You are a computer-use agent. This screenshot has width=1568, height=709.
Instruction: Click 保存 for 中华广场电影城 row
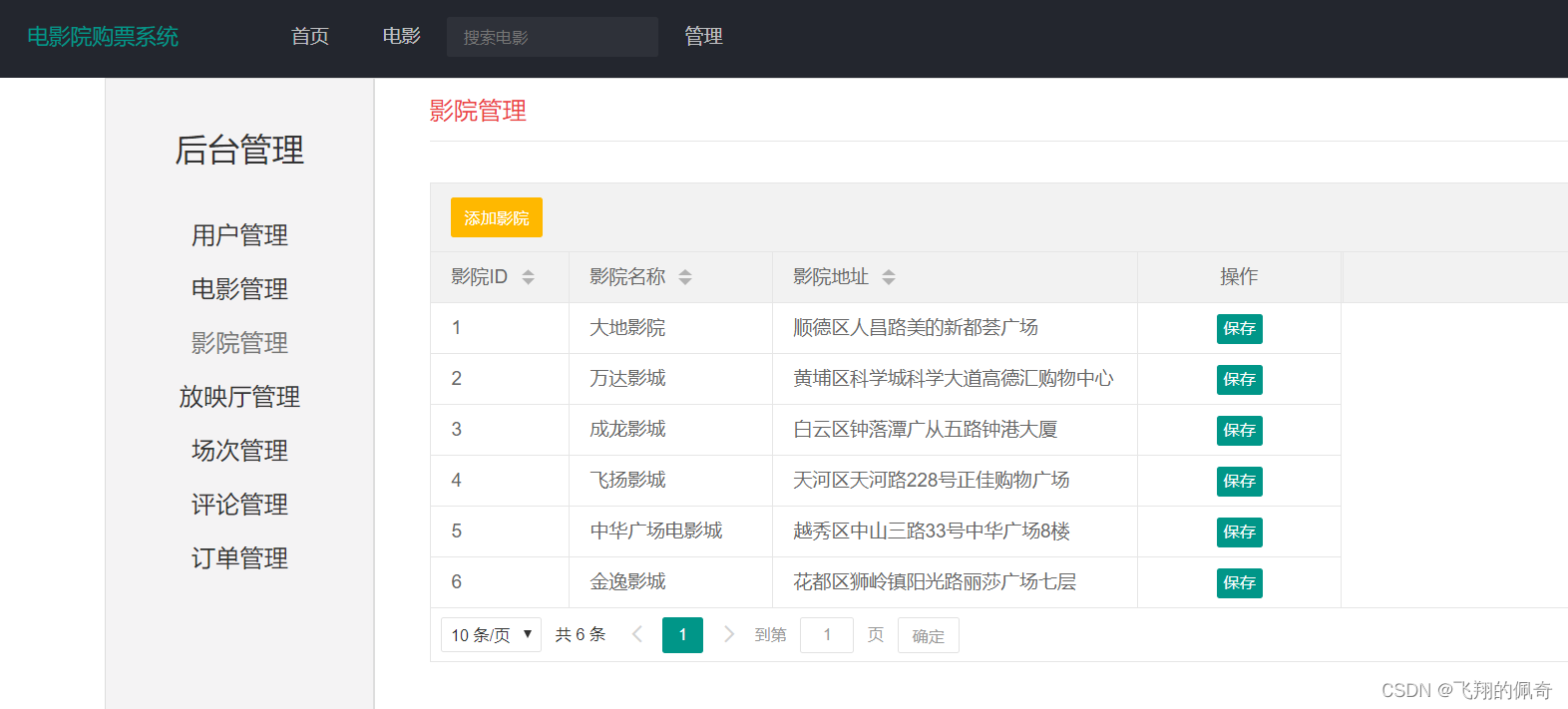pyautogui.click(x=1240, y=532)
